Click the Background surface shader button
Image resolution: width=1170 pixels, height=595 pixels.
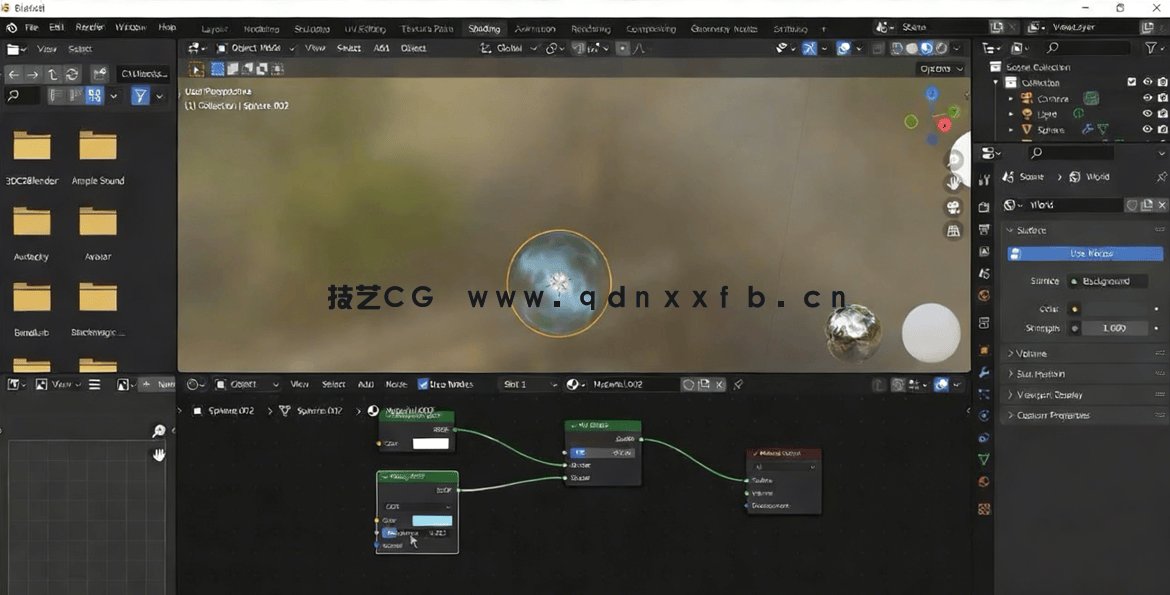click(x=1106, y=281)
